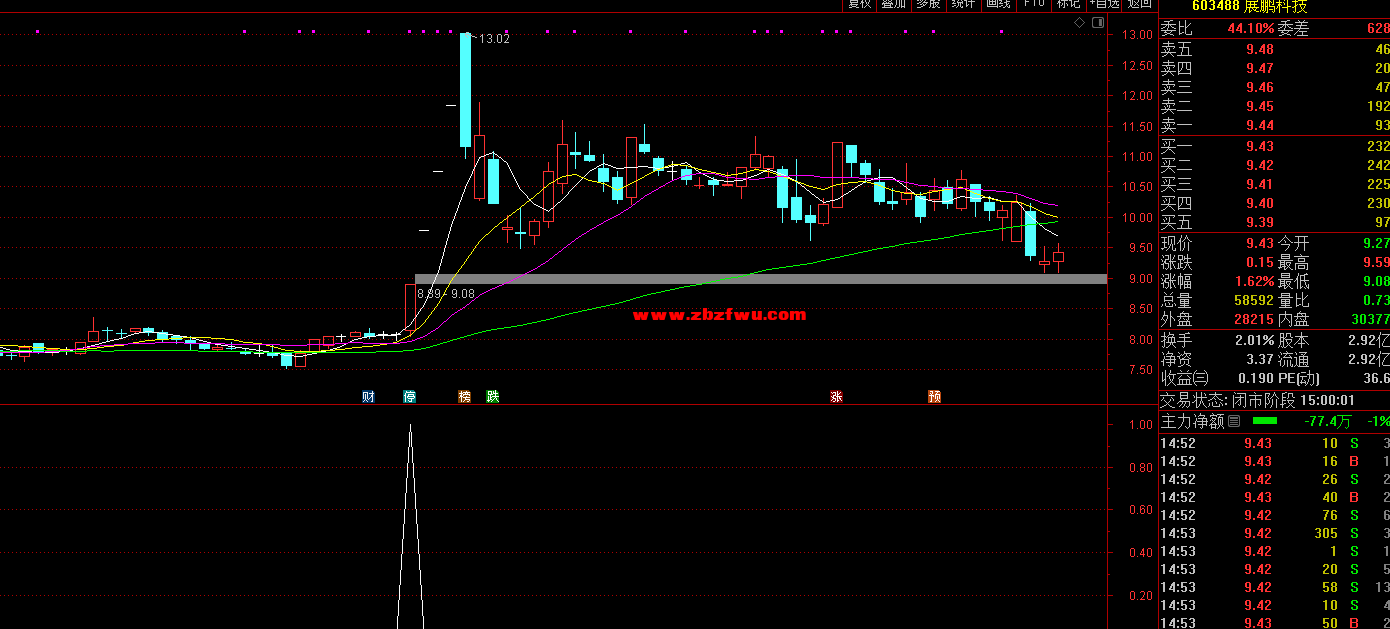Select the 14:52 trade row with volume 76
The height and width of the screenshot is (629, 1390).
tap(1274, 516)
